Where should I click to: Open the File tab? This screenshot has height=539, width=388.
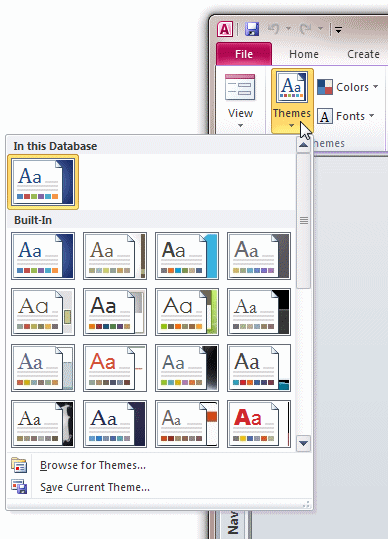pos(244,54)
